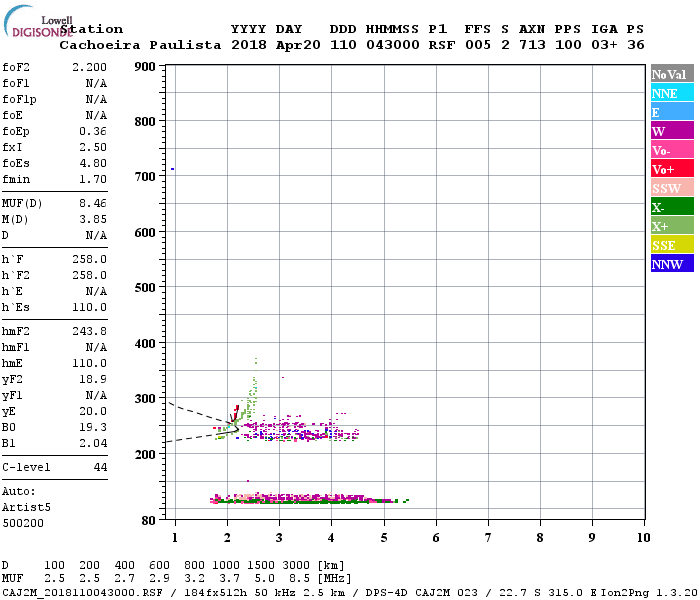Click the green Es layer echo band
Screen dimensions: 700x600
(x=308, y=501)
